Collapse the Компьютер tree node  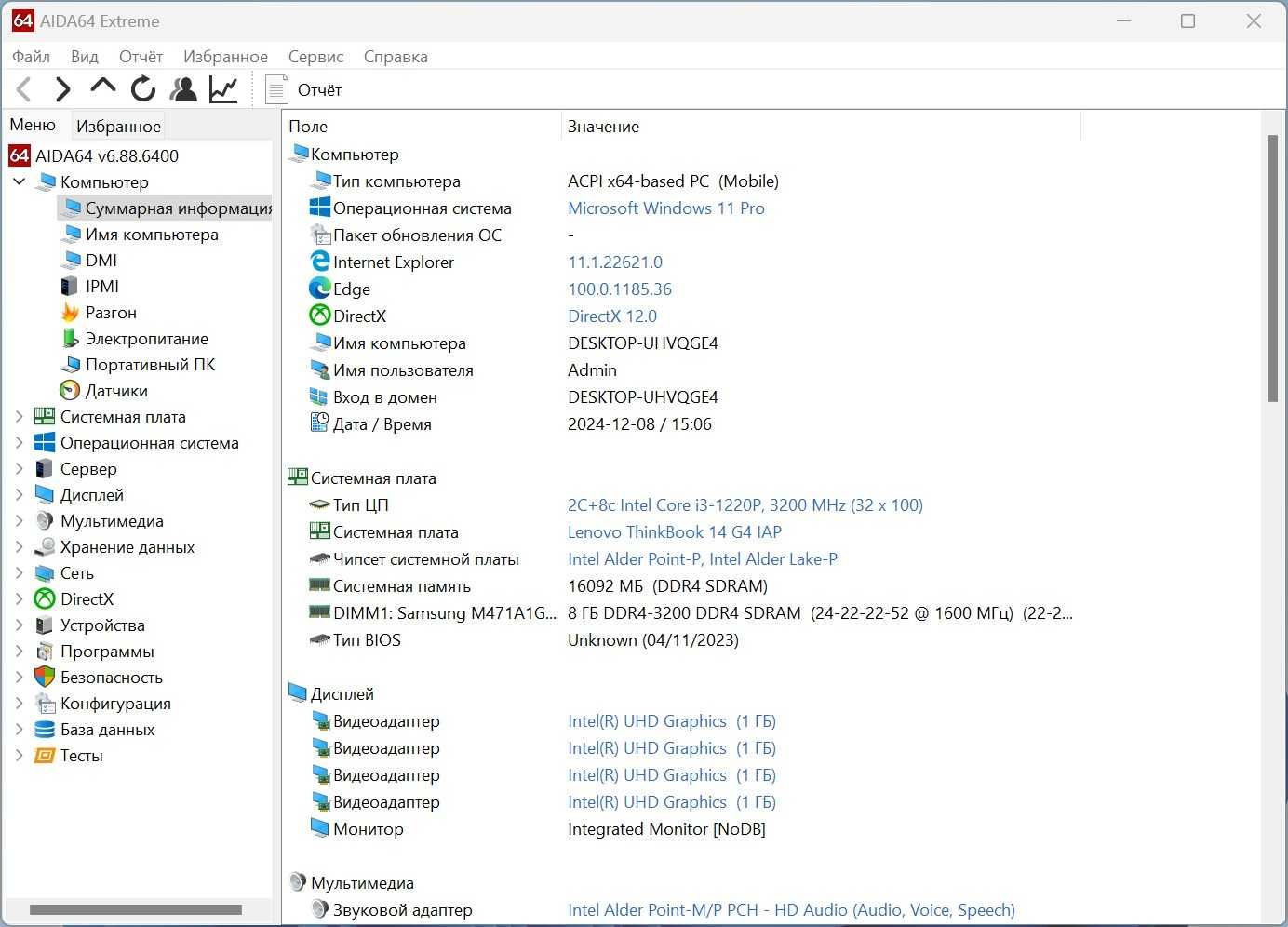19,181
